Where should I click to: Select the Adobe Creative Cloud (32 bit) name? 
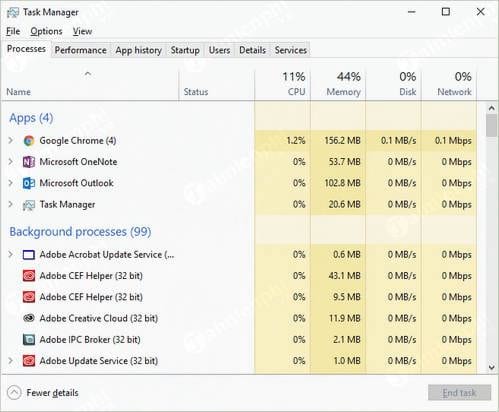tap(99, 318)
